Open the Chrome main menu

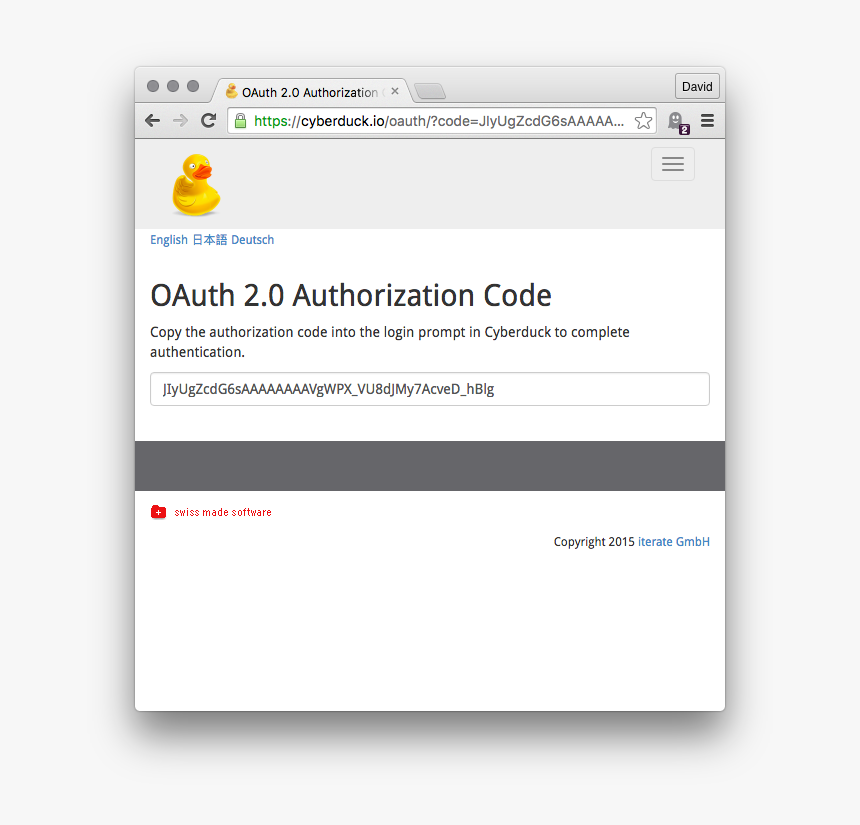[x=708, y=121]
